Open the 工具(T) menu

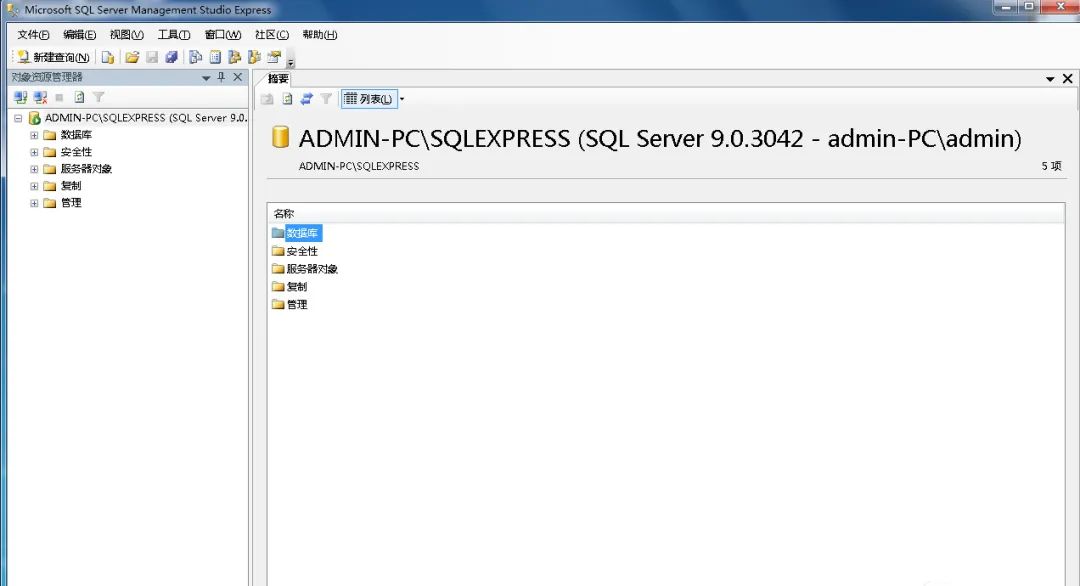coord(174,34)
